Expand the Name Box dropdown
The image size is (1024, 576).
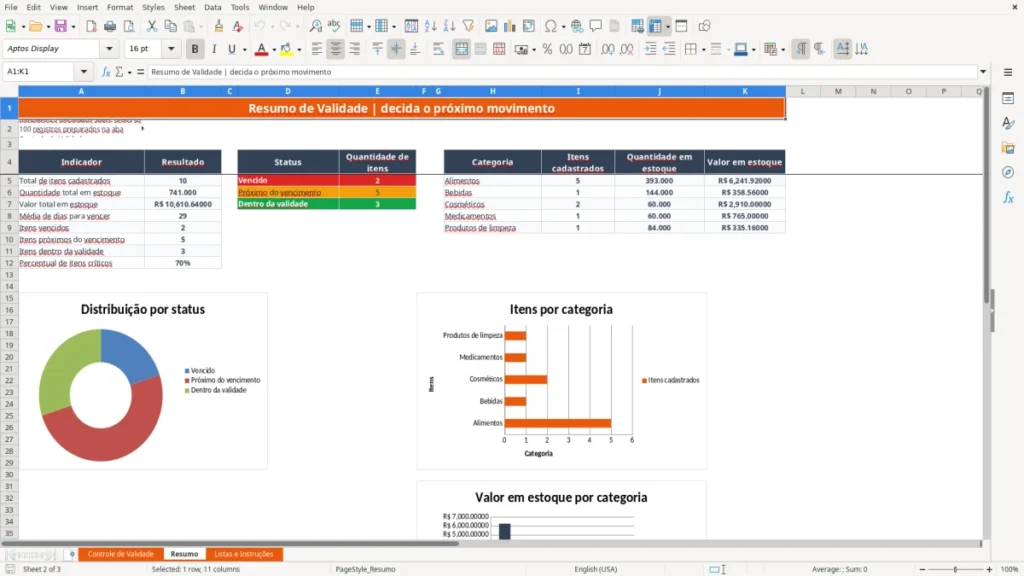click(x=84, y=72)
